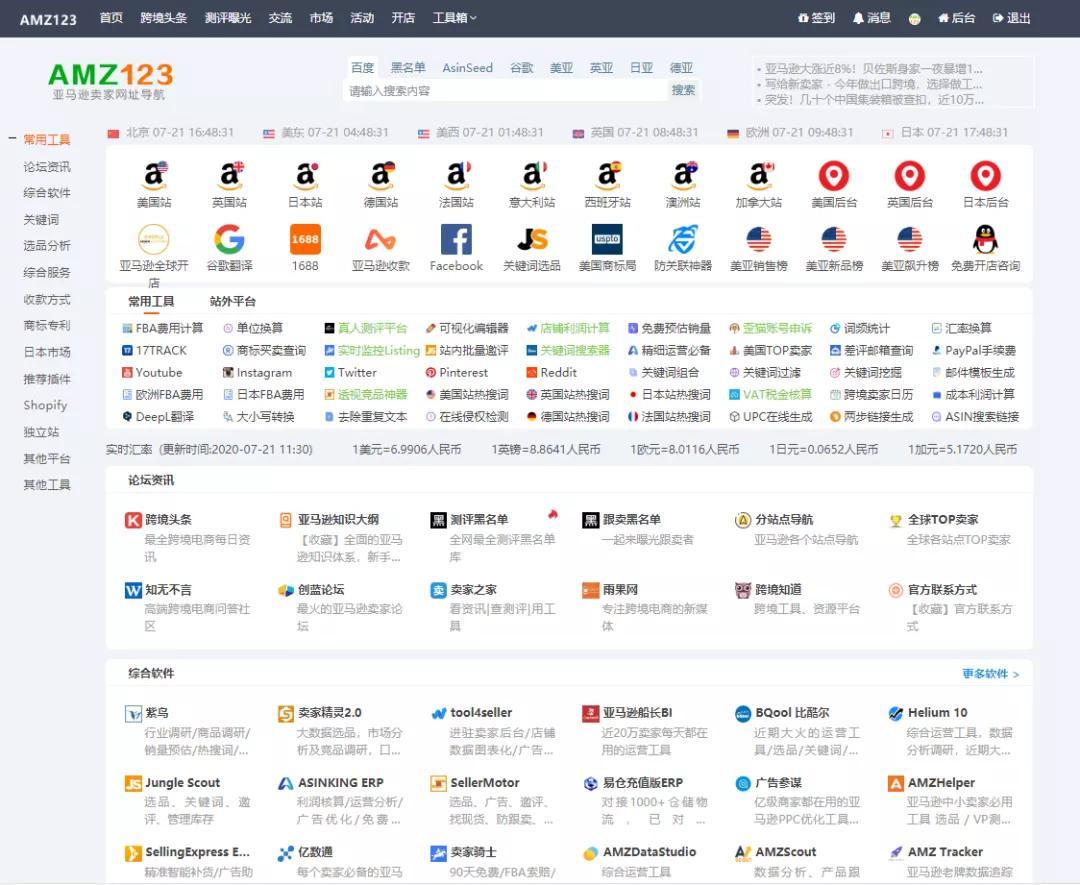Open the 日本站 Amazon Japan icon
Image resolution: width=1080 pixels, height=885 pixels.
coord(306,178)
